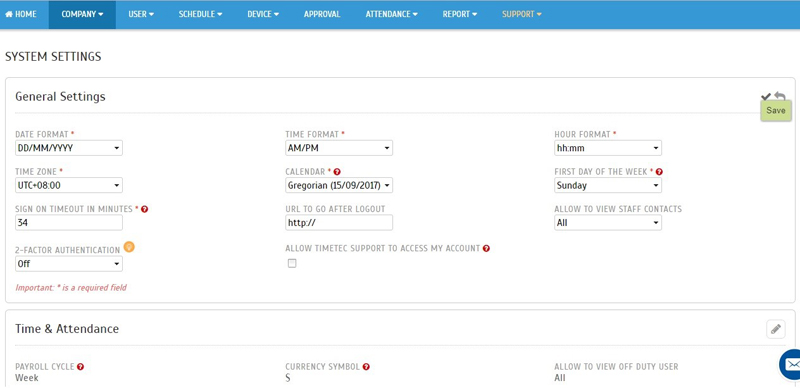Open the Schedule menu
This screenshot has width=800, height=388.
point(201,14)
